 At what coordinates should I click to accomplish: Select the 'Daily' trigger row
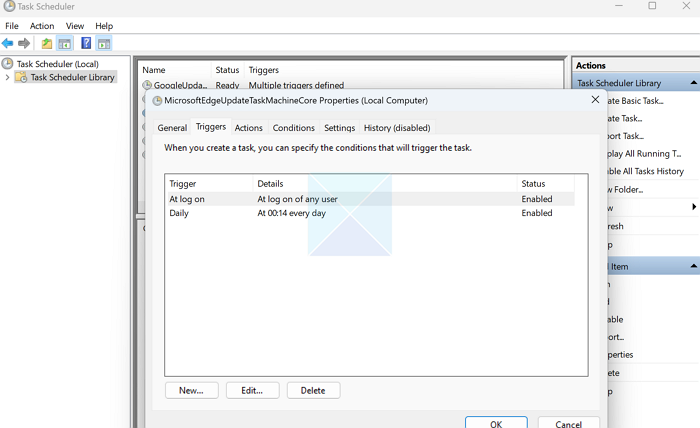tap(370, 213)
